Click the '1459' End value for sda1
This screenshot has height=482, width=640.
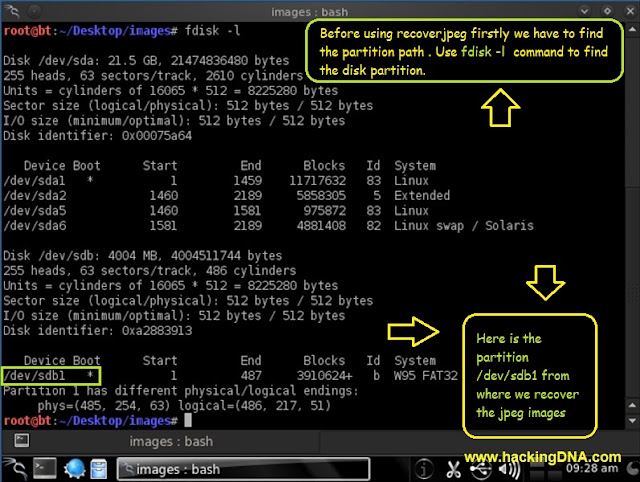pyautogui.click(x=247, y=180)
